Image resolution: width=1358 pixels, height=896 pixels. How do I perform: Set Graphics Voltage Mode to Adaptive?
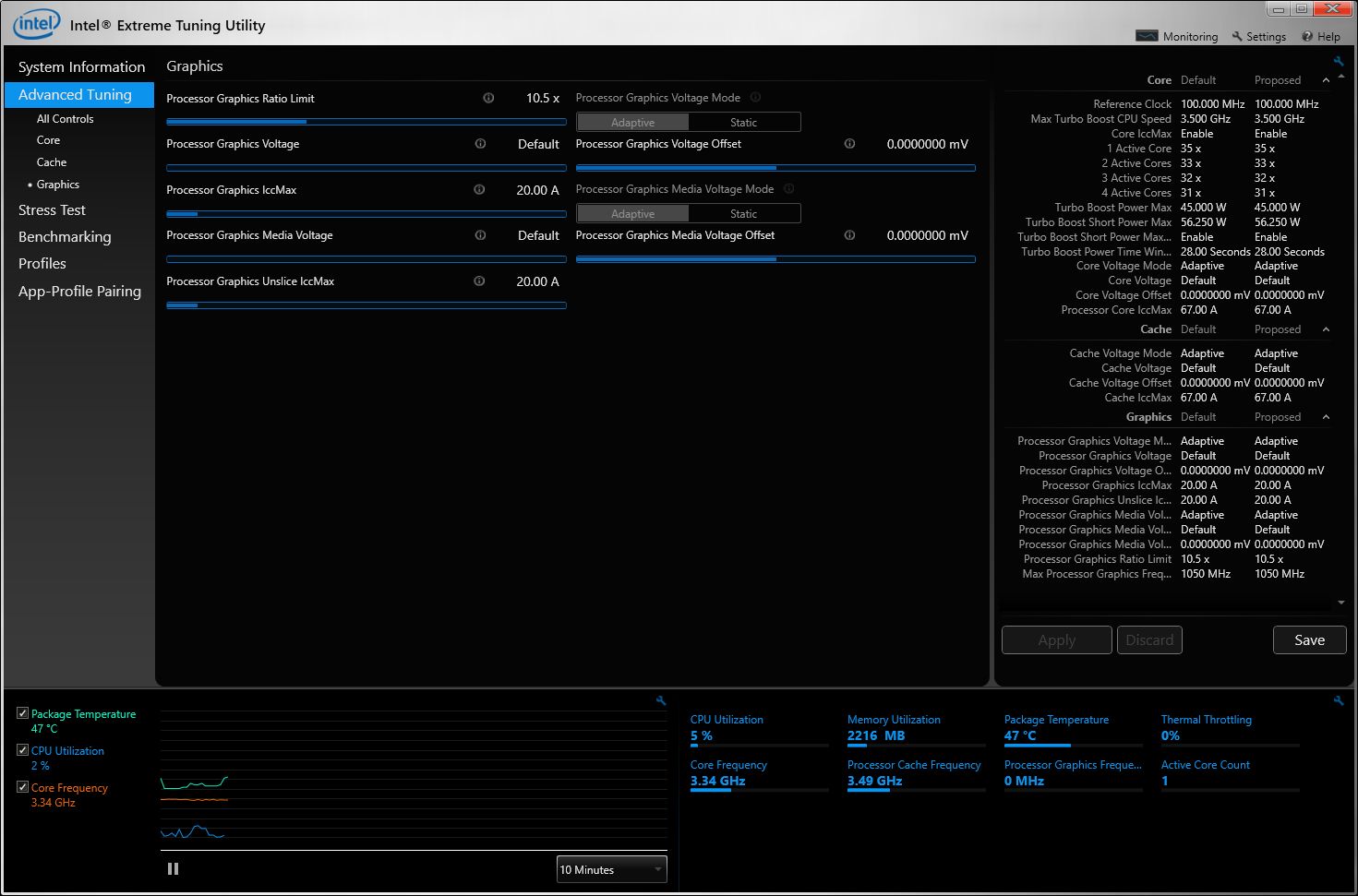(x=632, y=122)
